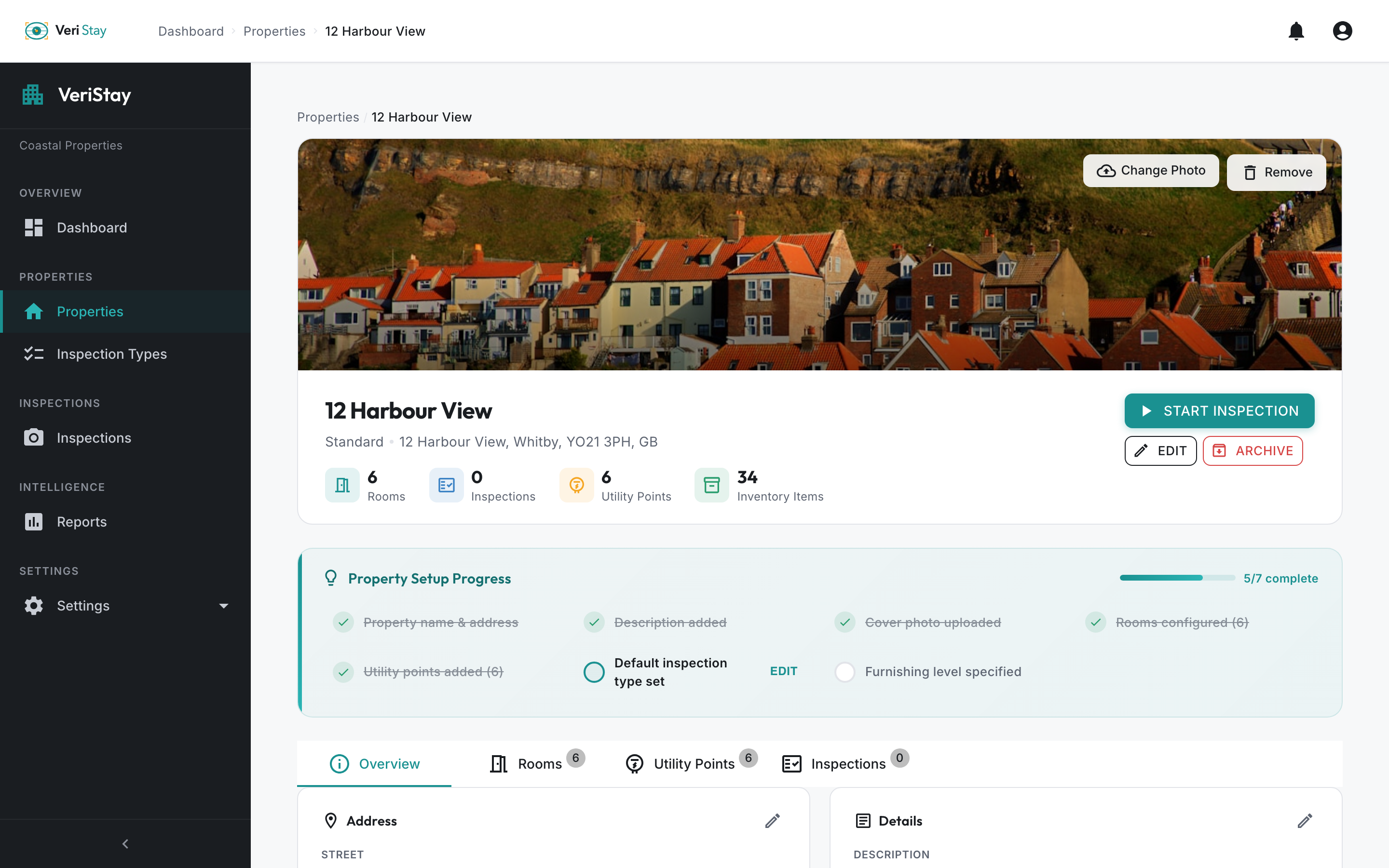Mark Furnishing level specified as complete
This screenshot has height=868, width=1389.
pos(844,672)
